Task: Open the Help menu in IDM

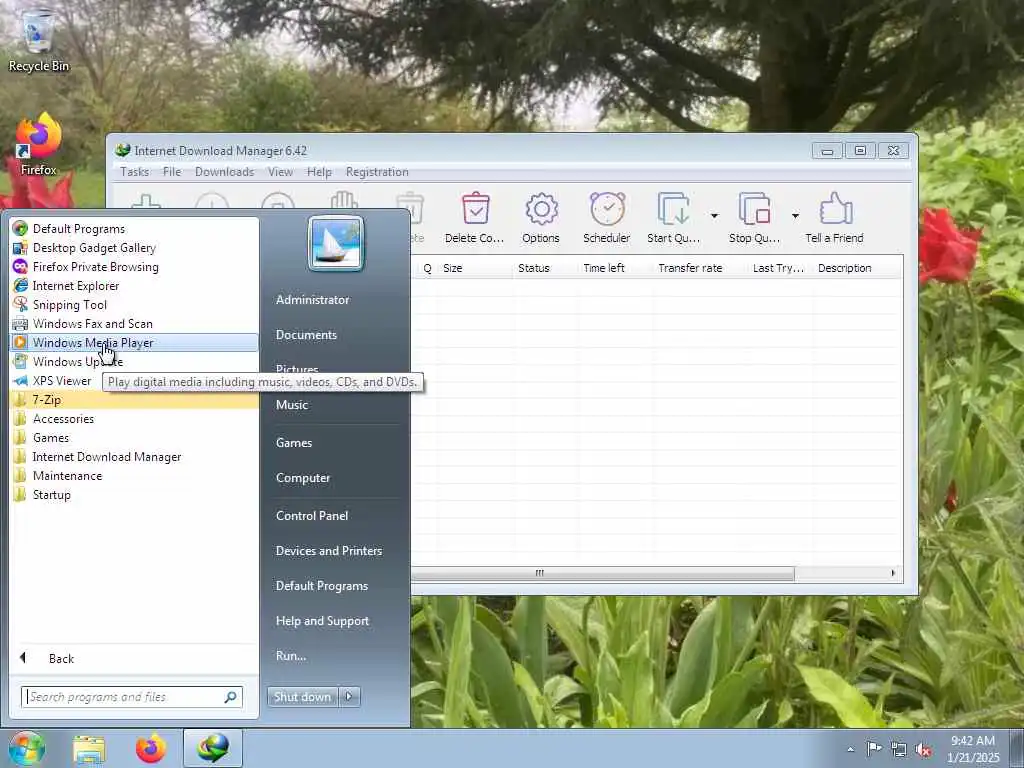Action: tap(319, 172)
